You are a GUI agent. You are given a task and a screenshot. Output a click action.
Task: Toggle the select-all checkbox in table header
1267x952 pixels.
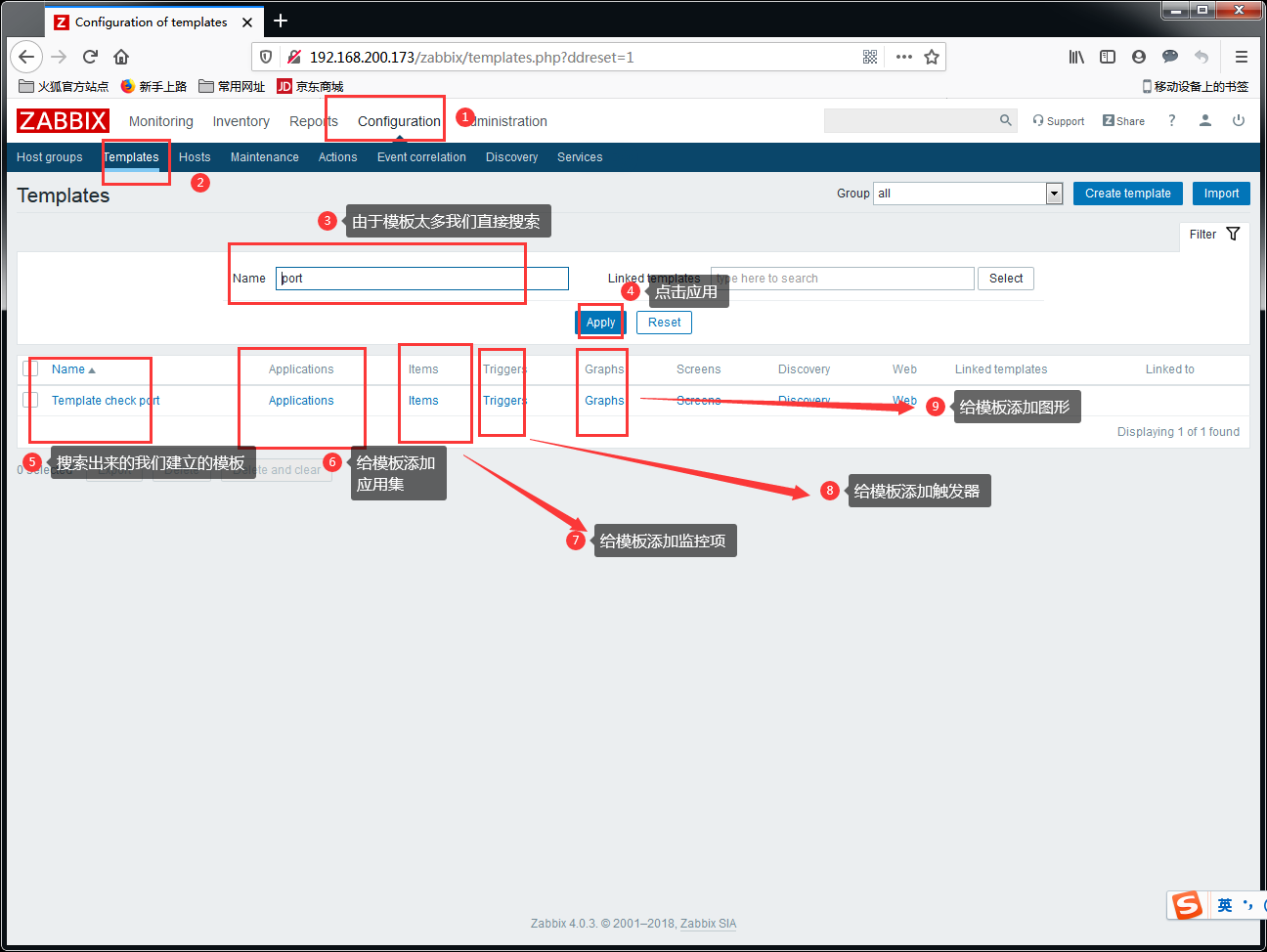point(30,368)
